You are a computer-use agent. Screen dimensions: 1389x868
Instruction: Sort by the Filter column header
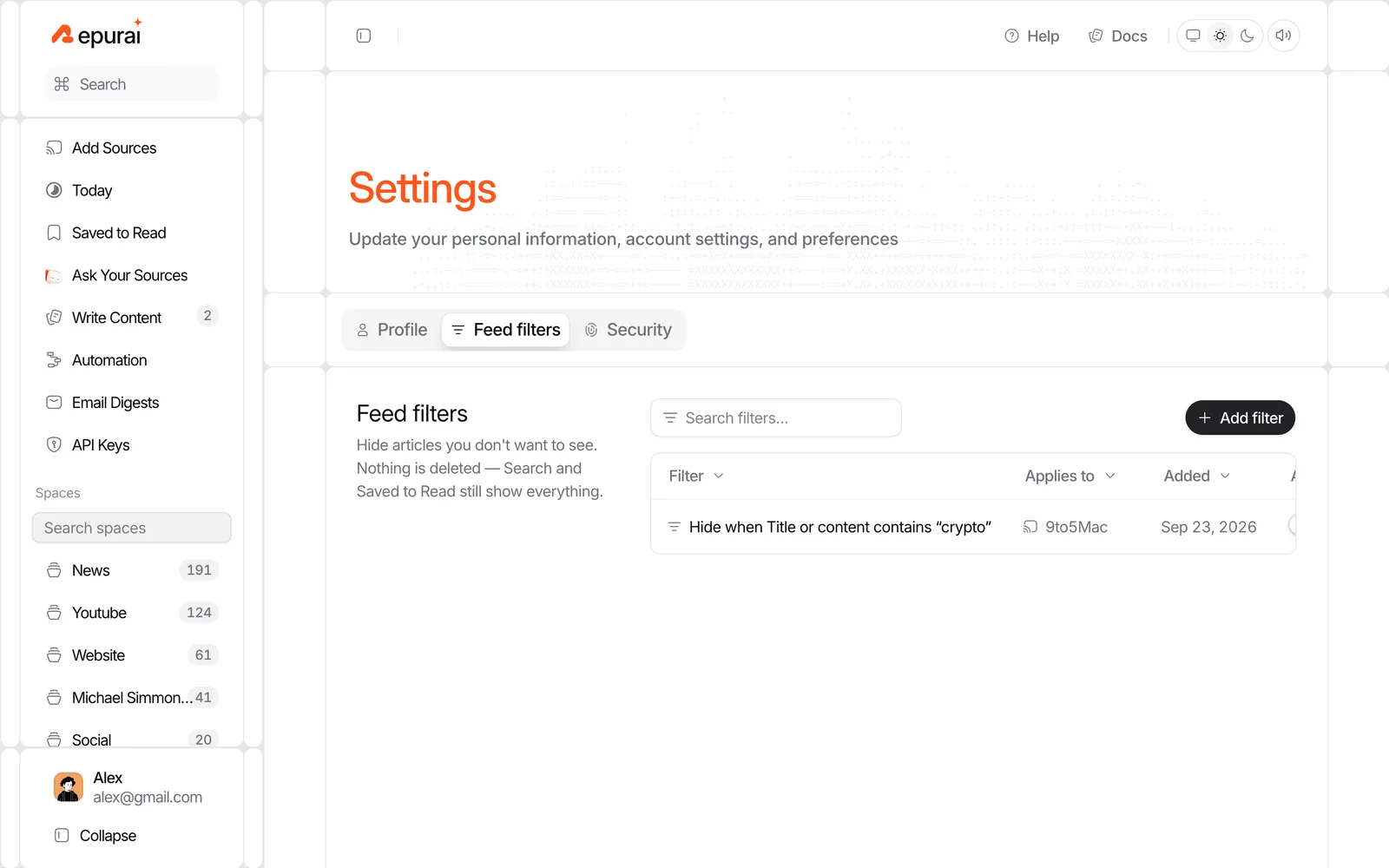[x=696, y=476]
